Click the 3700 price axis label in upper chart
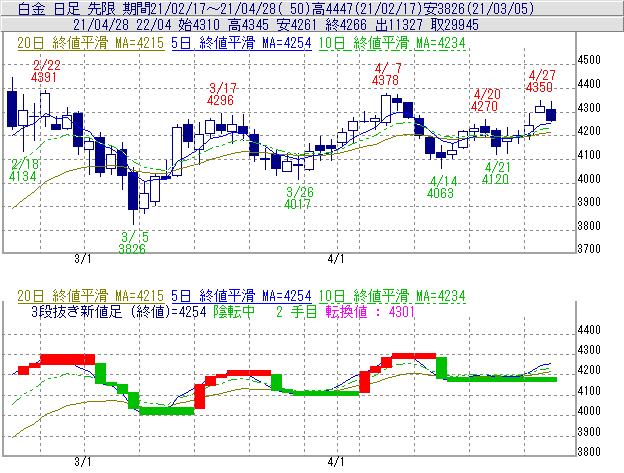Viewport: 624px width, 473px height. coord(589,249)
